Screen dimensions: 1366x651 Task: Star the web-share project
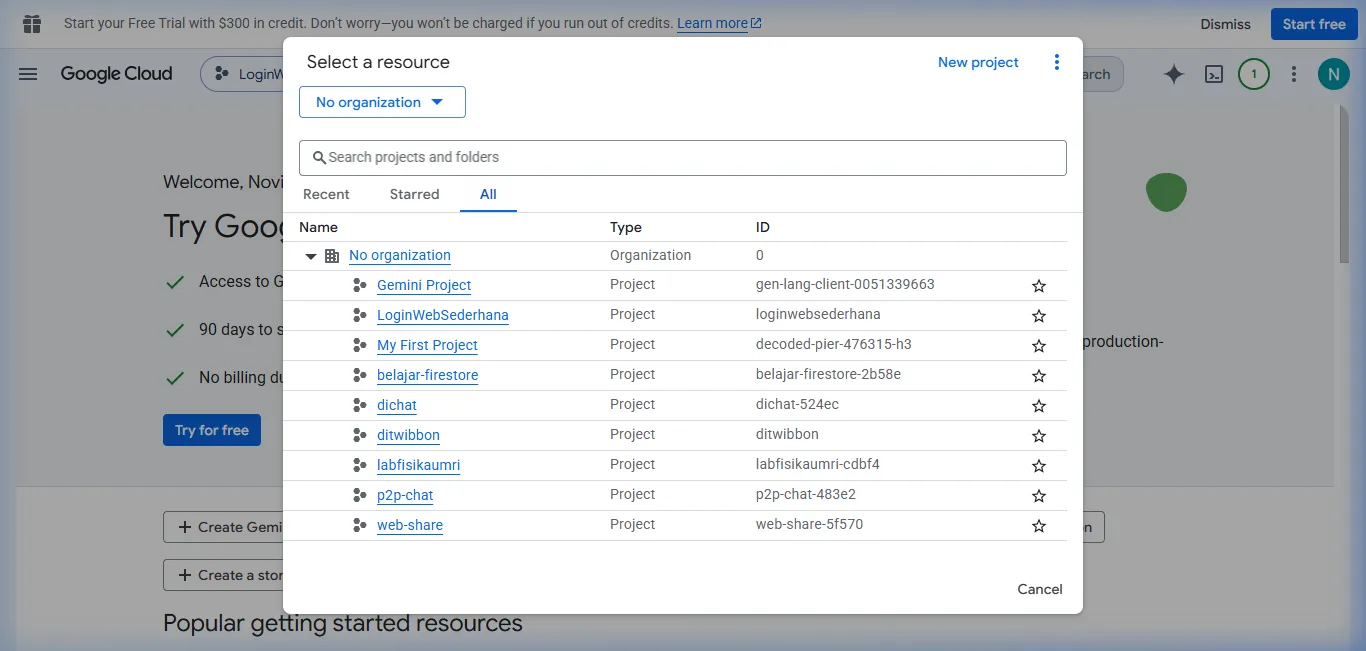coord(1039,526)
